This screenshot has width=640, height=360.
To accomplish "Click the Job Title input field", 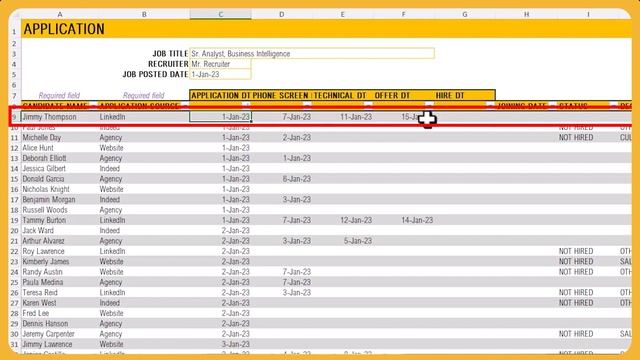I will pos(312,53).
